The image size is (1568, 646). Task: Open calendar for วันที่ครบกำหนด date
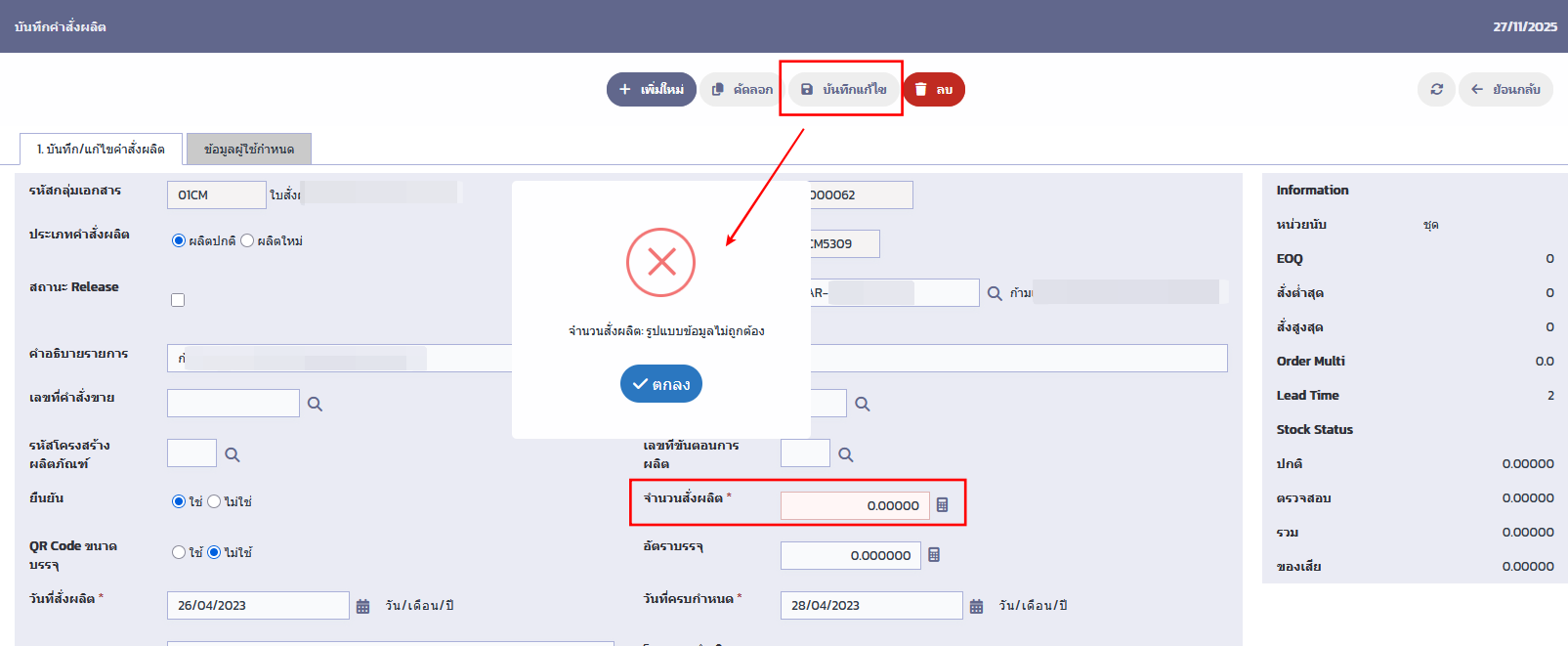pos(976,606)
